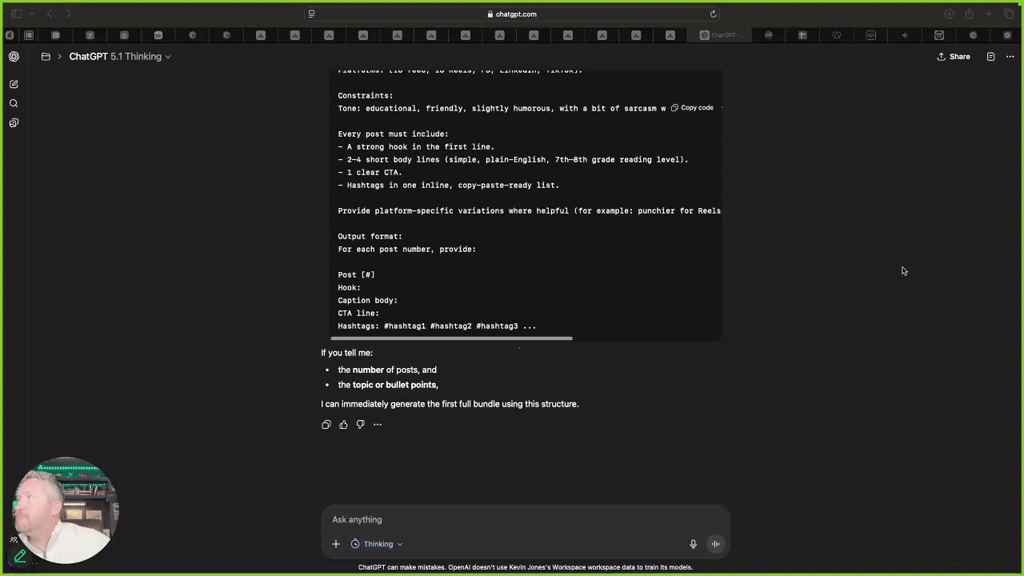The width and height of the screenshot is (1024, 576).
Task: Click the text 'Every post must include:'
Action: pyautogui.click(x=393, y=134)
